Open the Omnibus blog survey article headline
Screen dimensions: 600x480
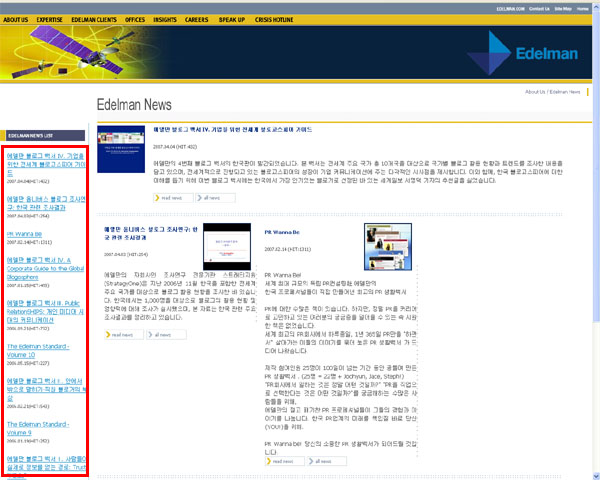pos(151,233)
